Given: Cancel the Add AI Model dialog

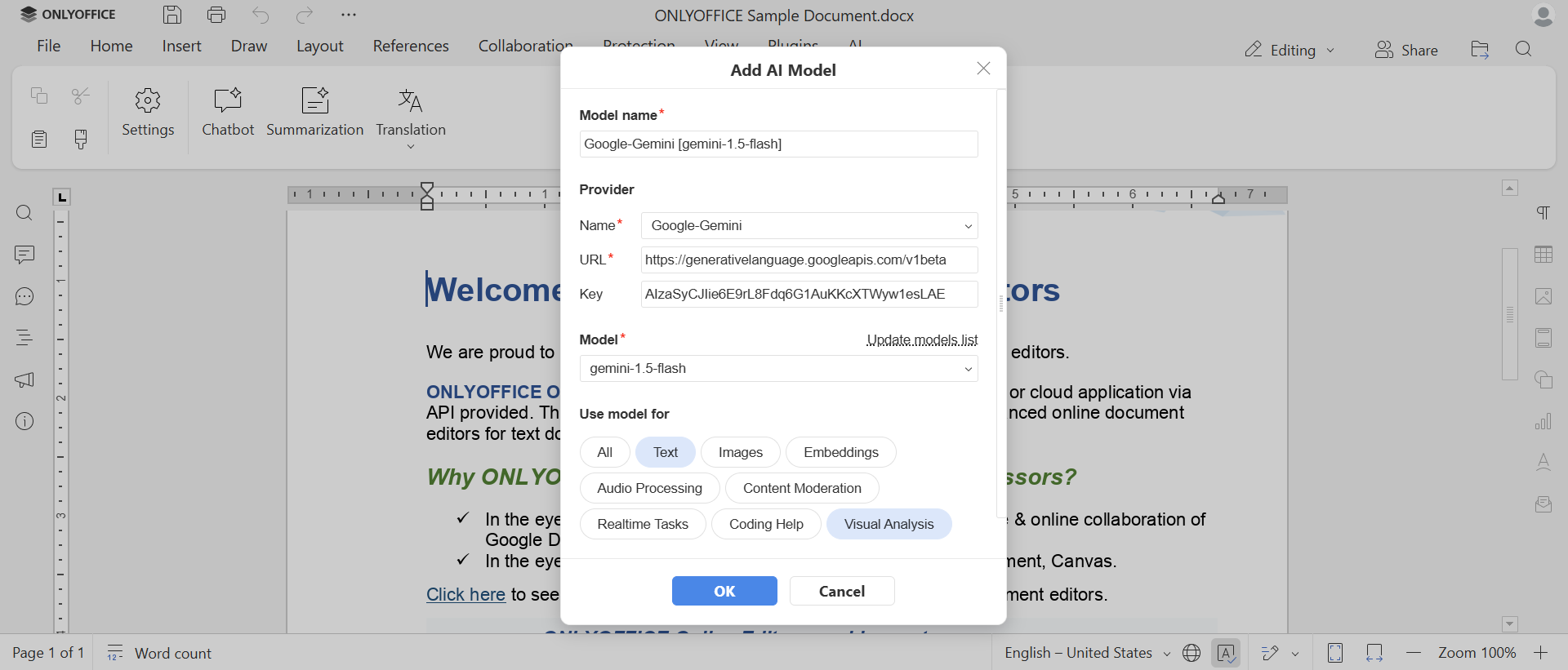Looking at the screenshot, I should [x=842, y=591].
